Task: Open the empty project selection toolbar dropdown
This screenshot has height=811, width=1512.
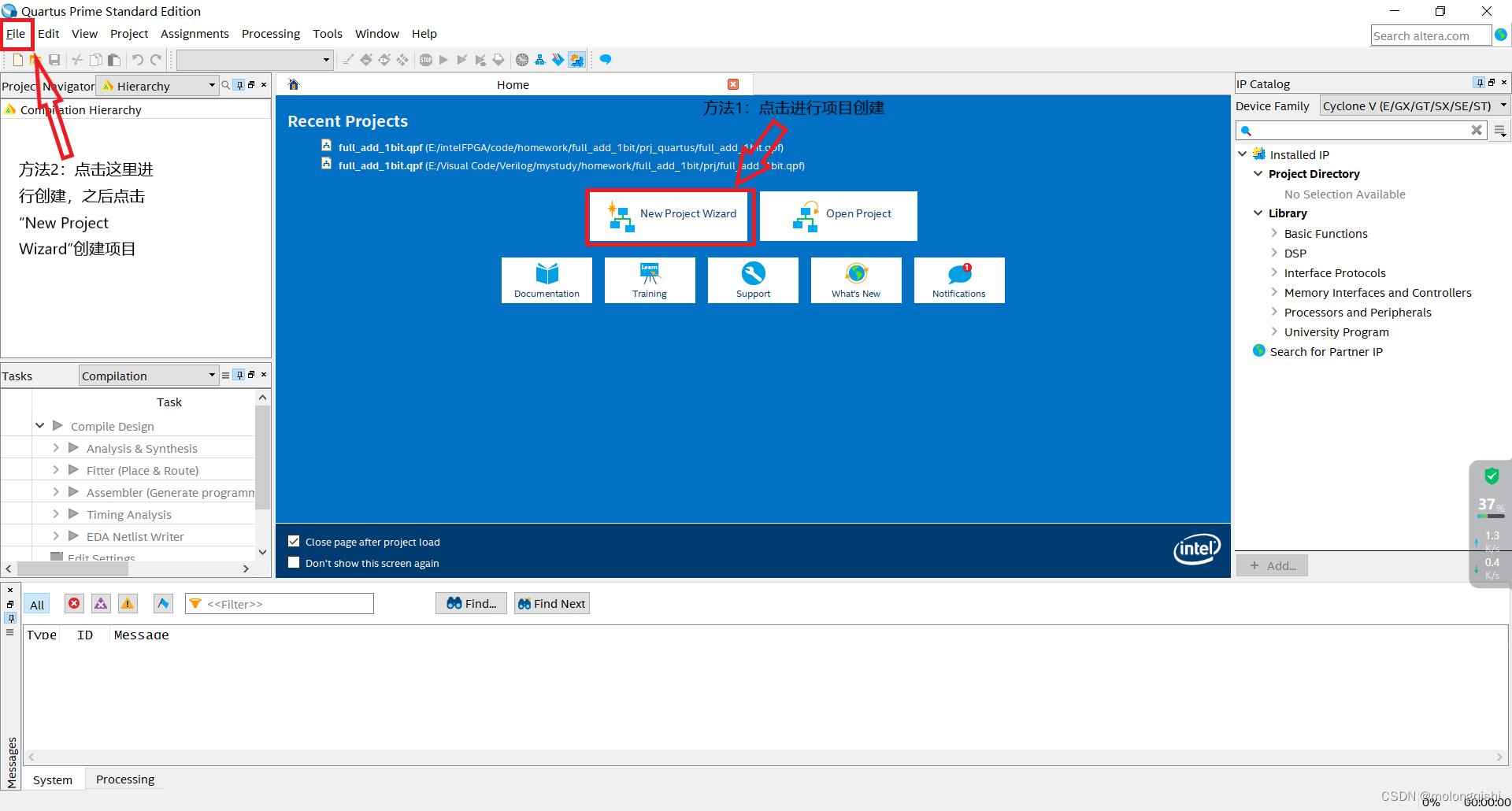Action: [254, 60]
